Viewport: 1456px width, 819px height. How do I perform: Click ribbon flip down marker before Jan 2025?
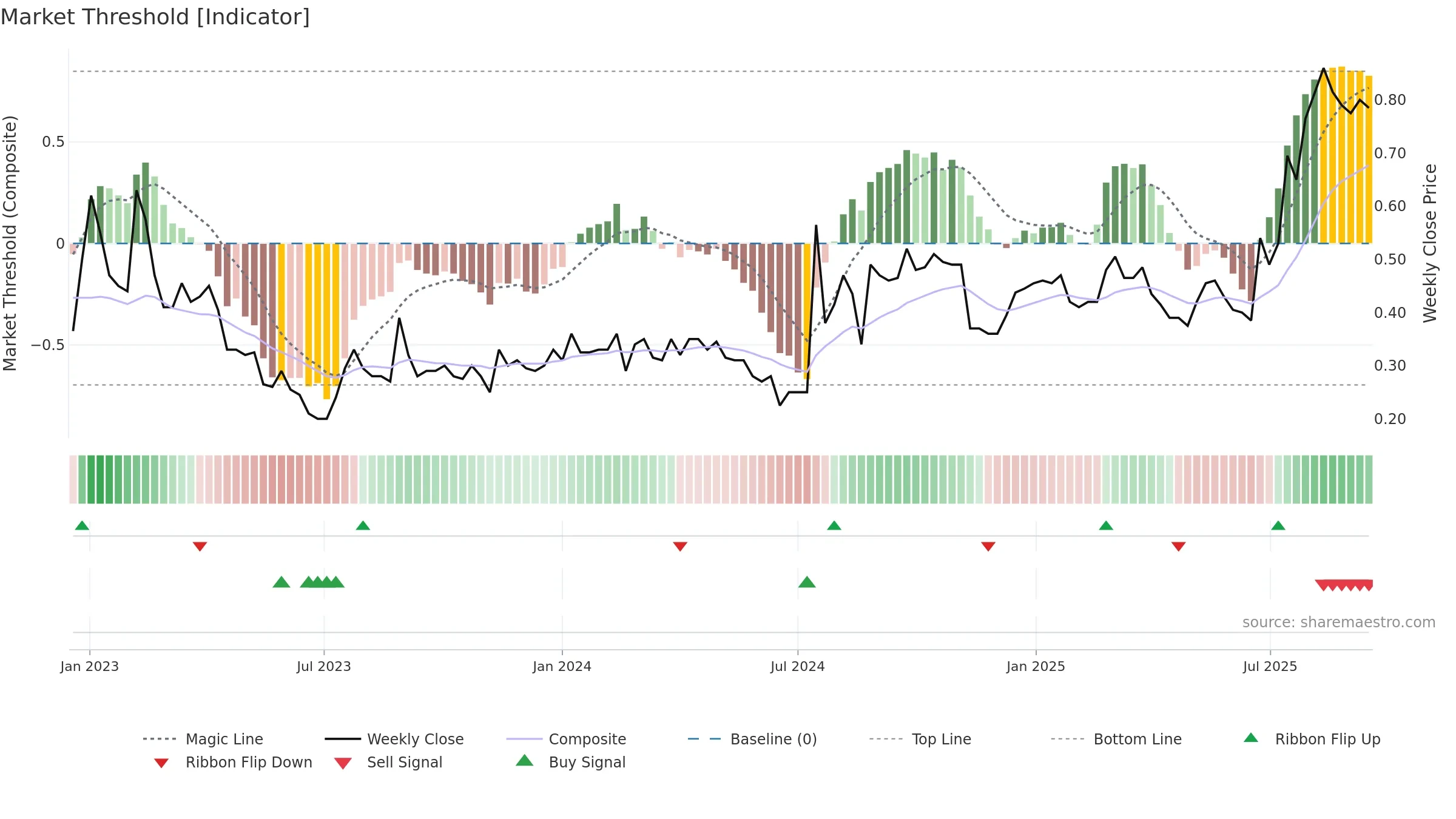point(988,547)
